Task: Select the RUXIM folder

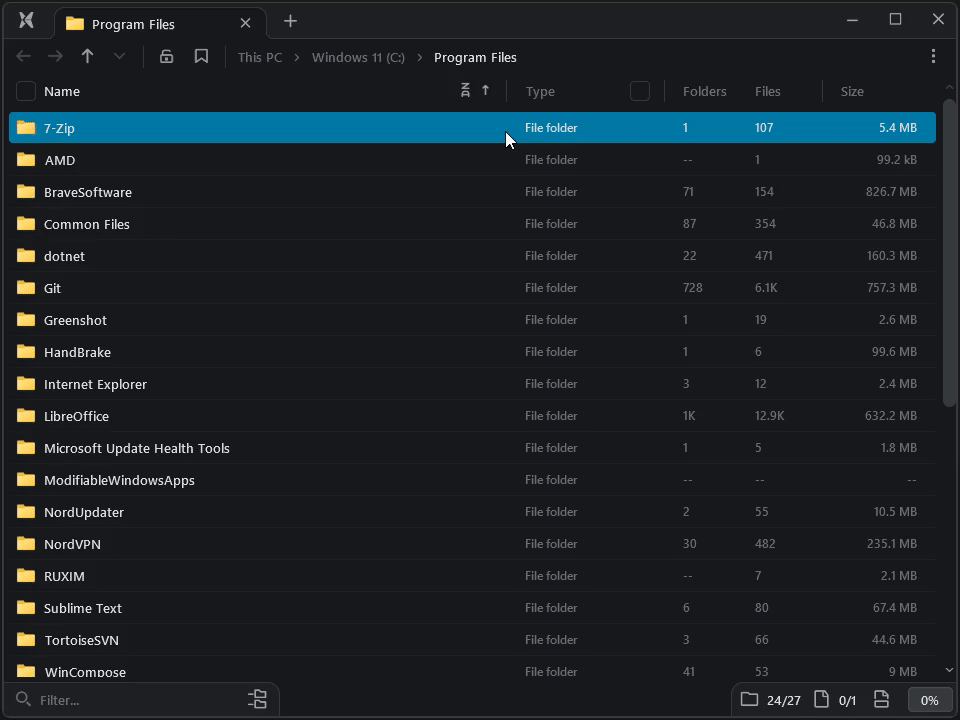Action: 472,576
